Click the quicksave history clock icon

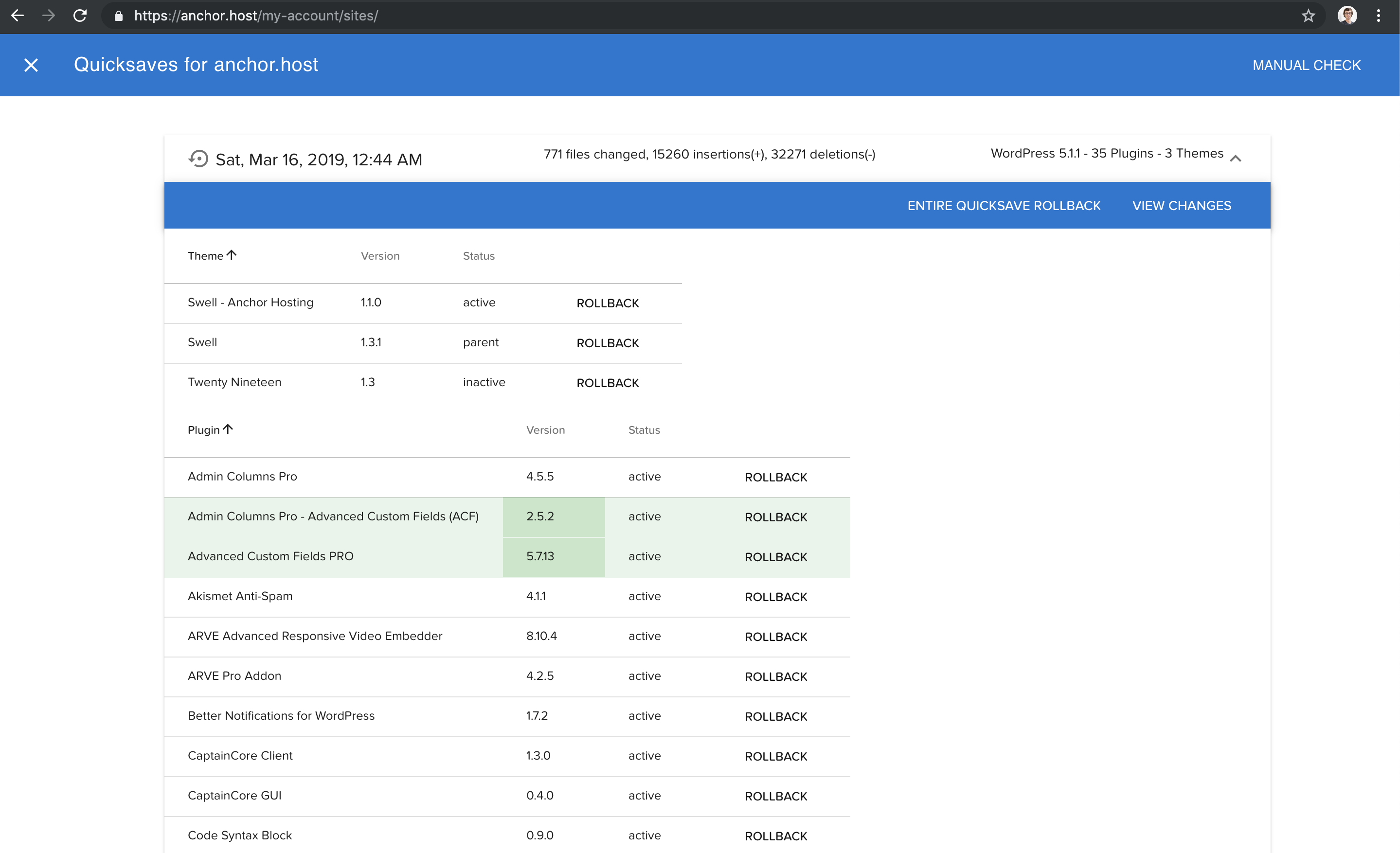[x=198, y=159]
